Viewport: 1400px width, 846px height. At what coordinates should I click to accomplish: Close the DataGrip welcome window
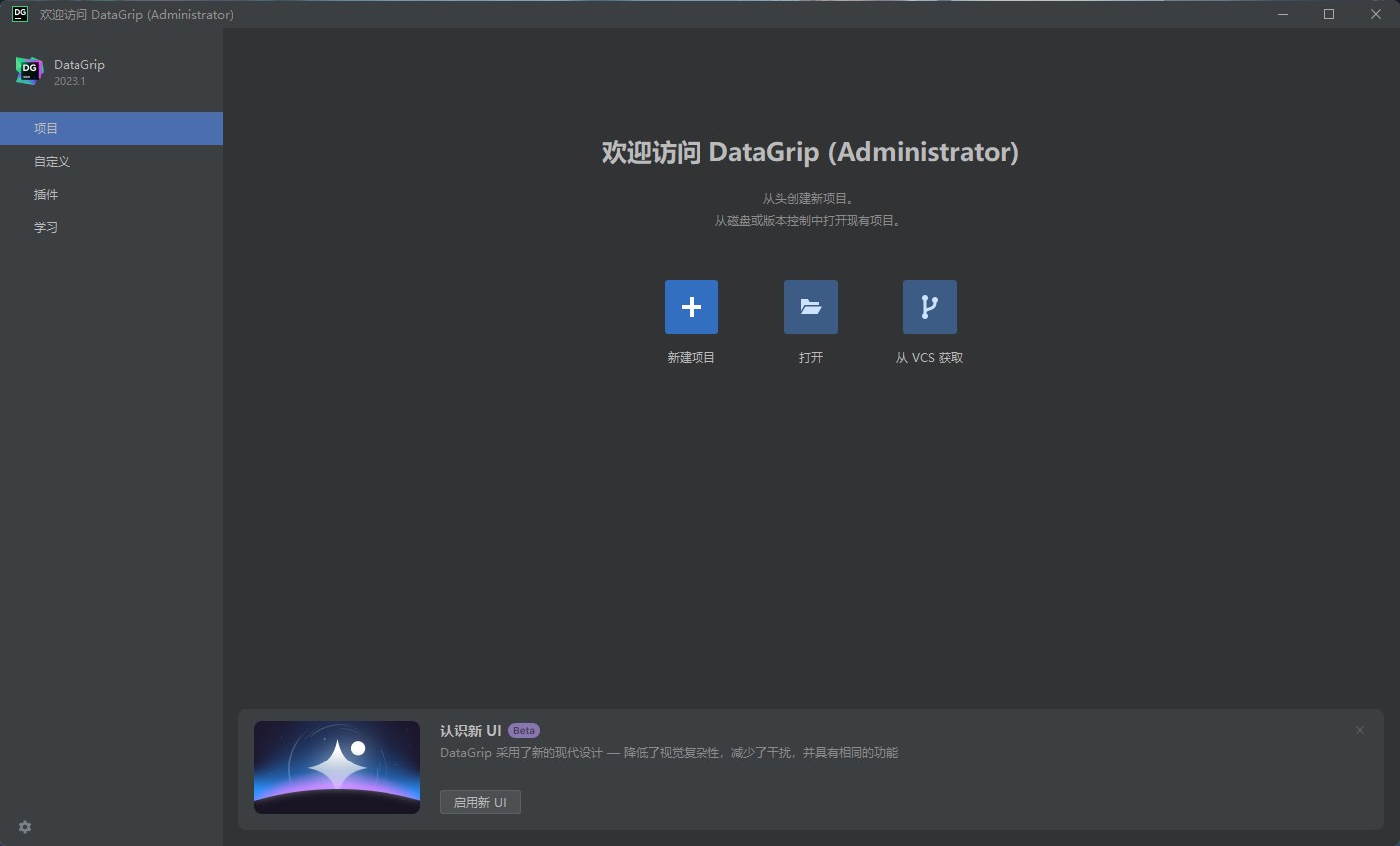click(1376, 14)
